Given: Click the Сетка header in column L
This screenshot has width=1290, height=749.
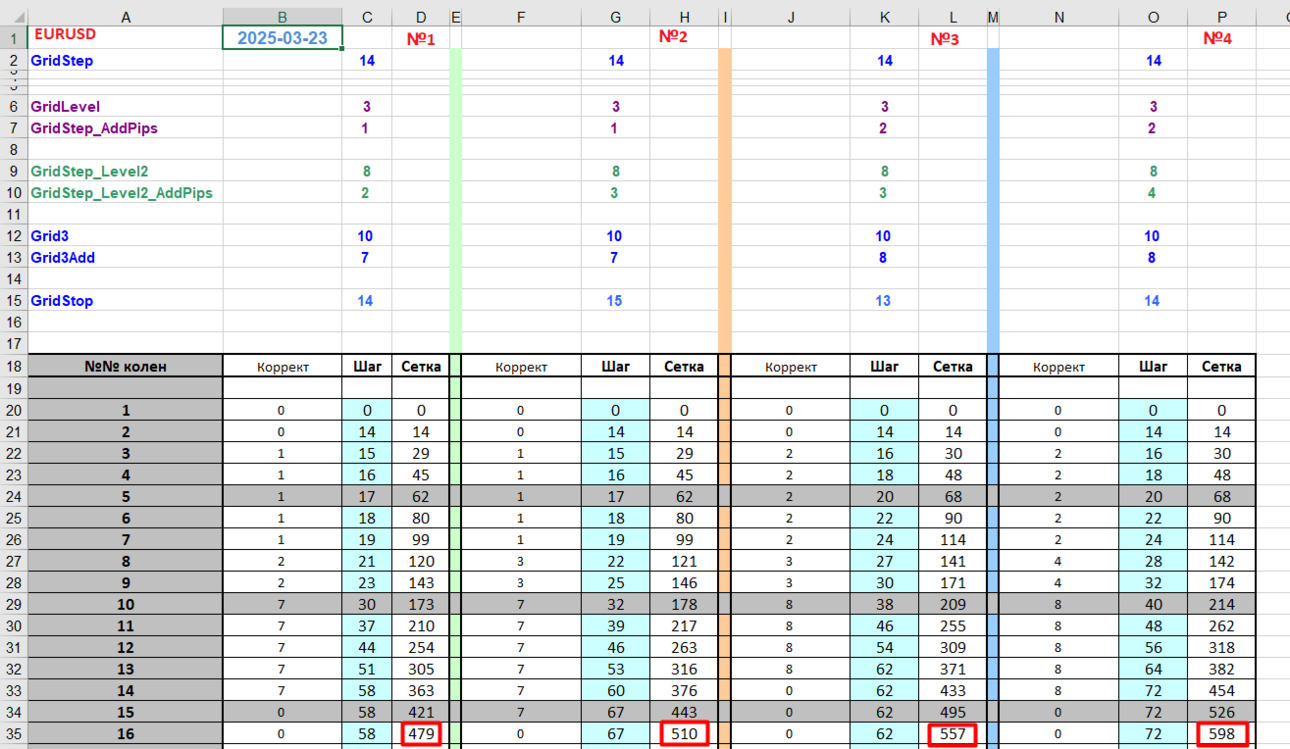Looking at the screenshot, I should pyautogui.click(x=952, y=366).
